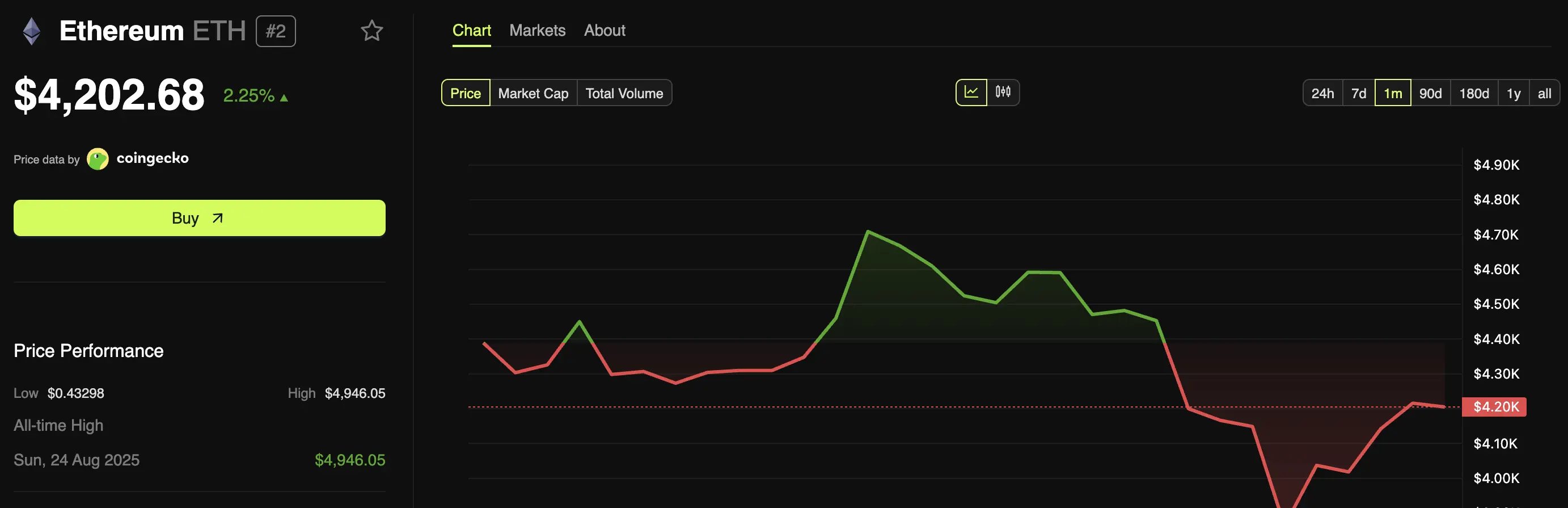Click the $4.40K axis label
The image size is (1568, 508).
(1496, 339)
